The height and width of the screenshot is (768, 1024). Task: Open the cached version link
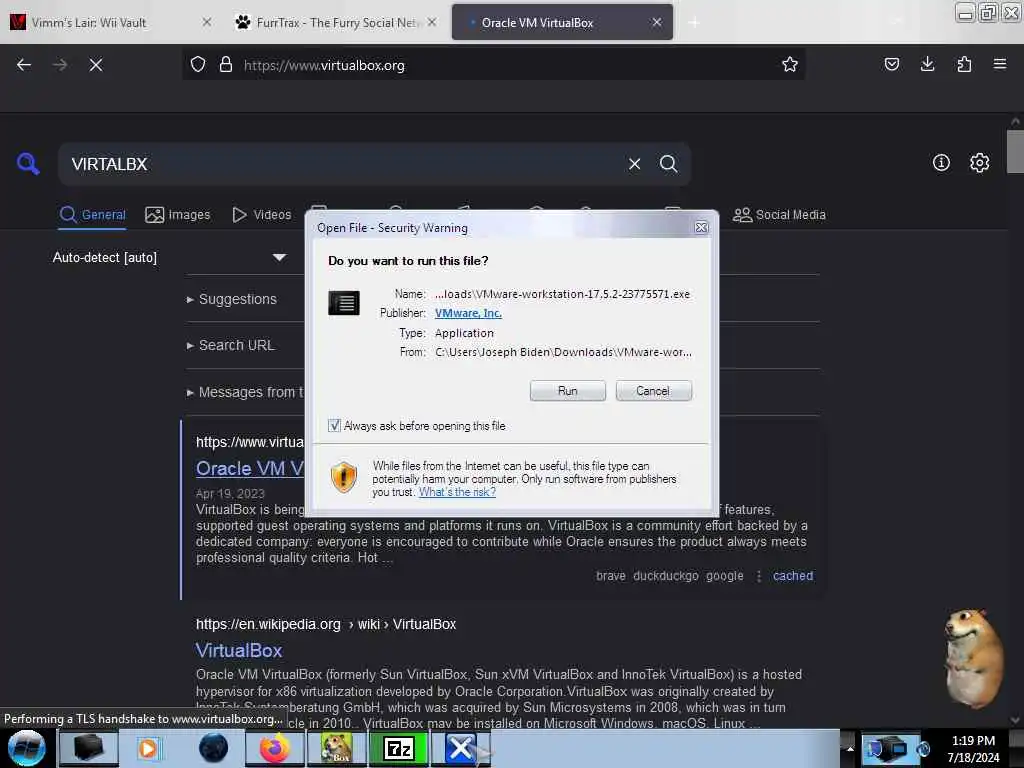tap(793, 576)
